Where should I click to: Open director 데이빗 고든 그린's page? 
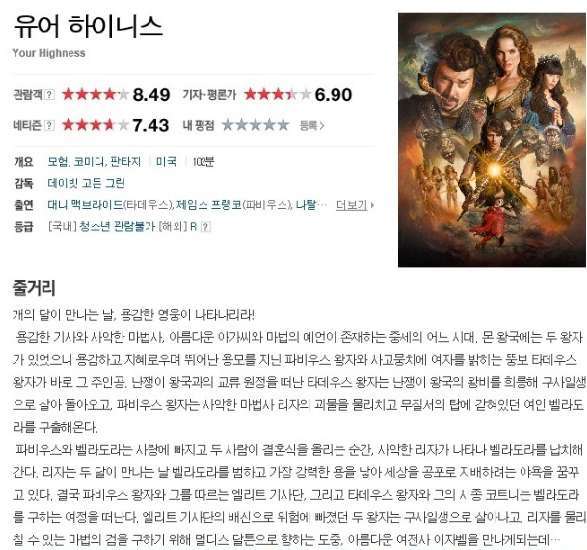[x=86, y=183]
